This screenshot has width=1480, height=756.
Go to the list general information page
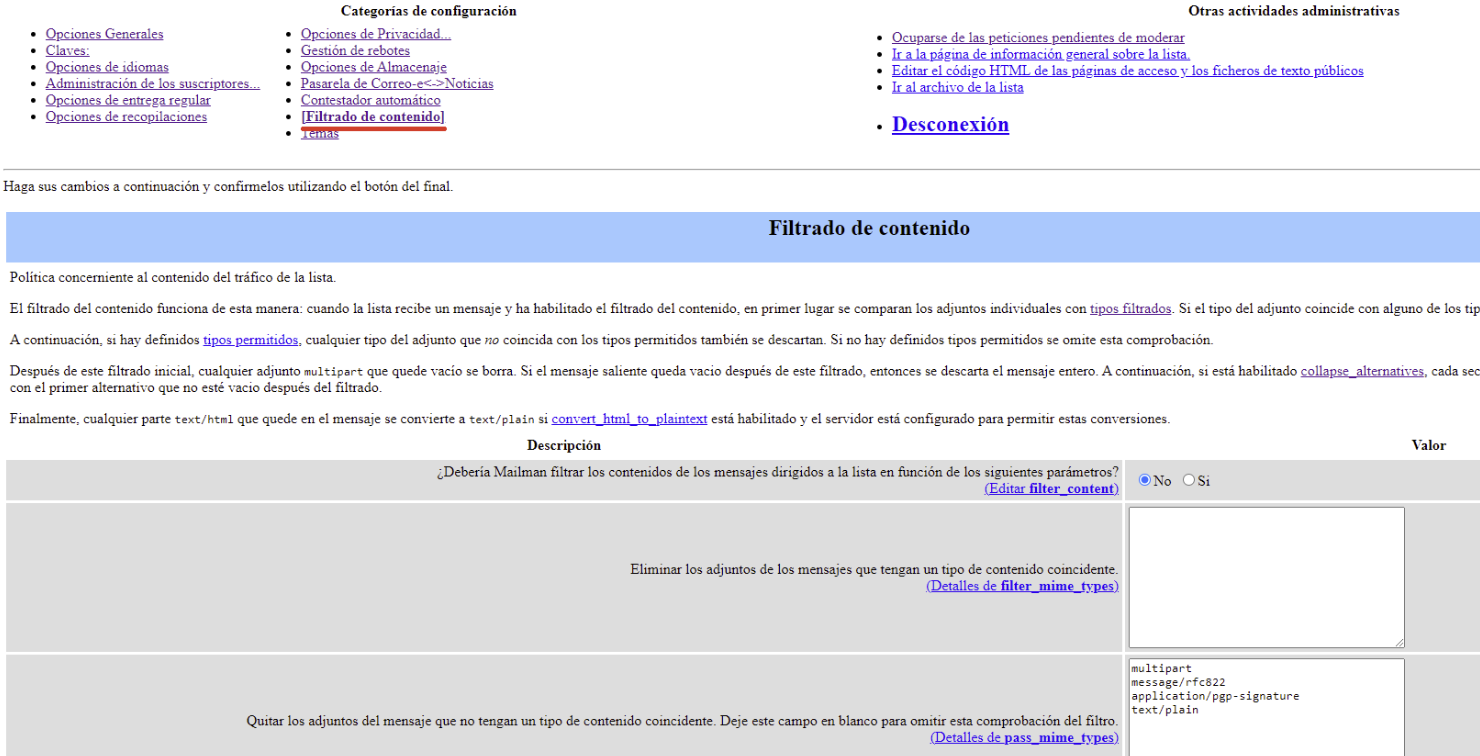(x=1041, y=54)
